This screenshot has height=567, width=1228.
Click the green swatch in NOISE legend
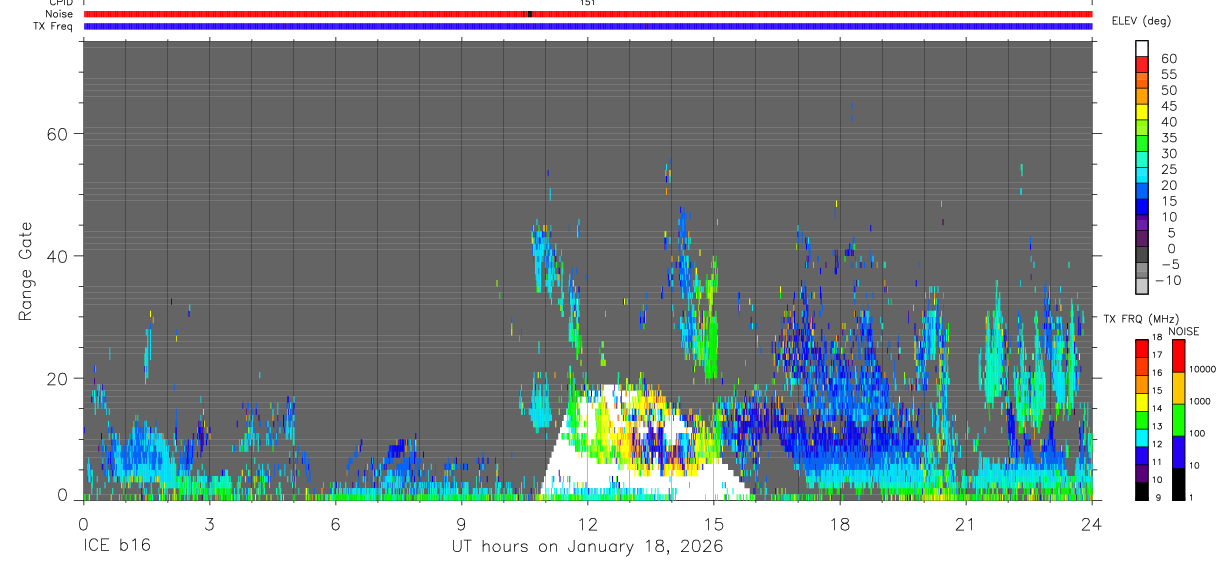coord(1178,420)
